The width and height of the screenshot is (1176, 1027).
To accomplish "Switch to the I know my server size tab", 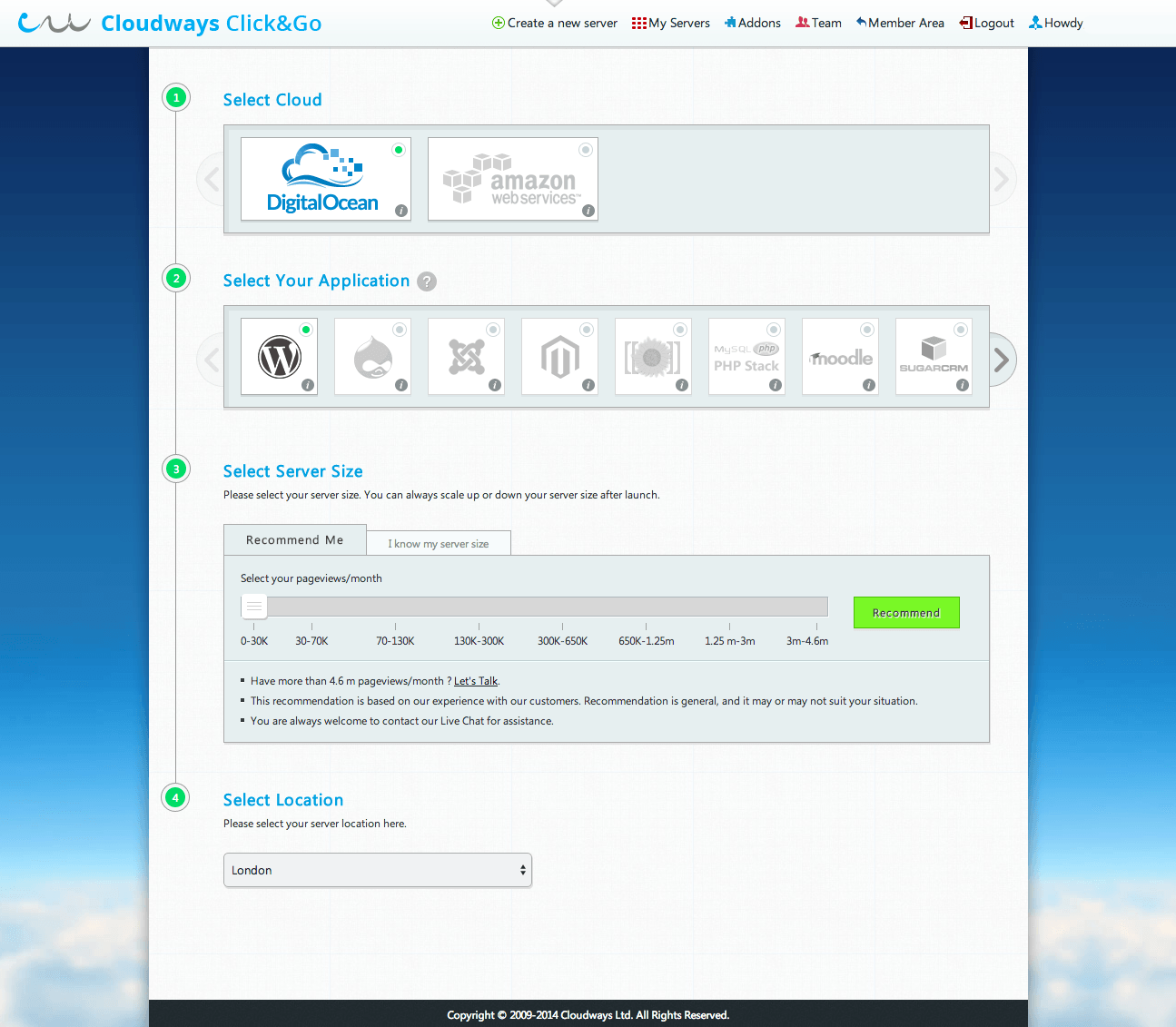I will pyautogui.click(x=439, y=542).
